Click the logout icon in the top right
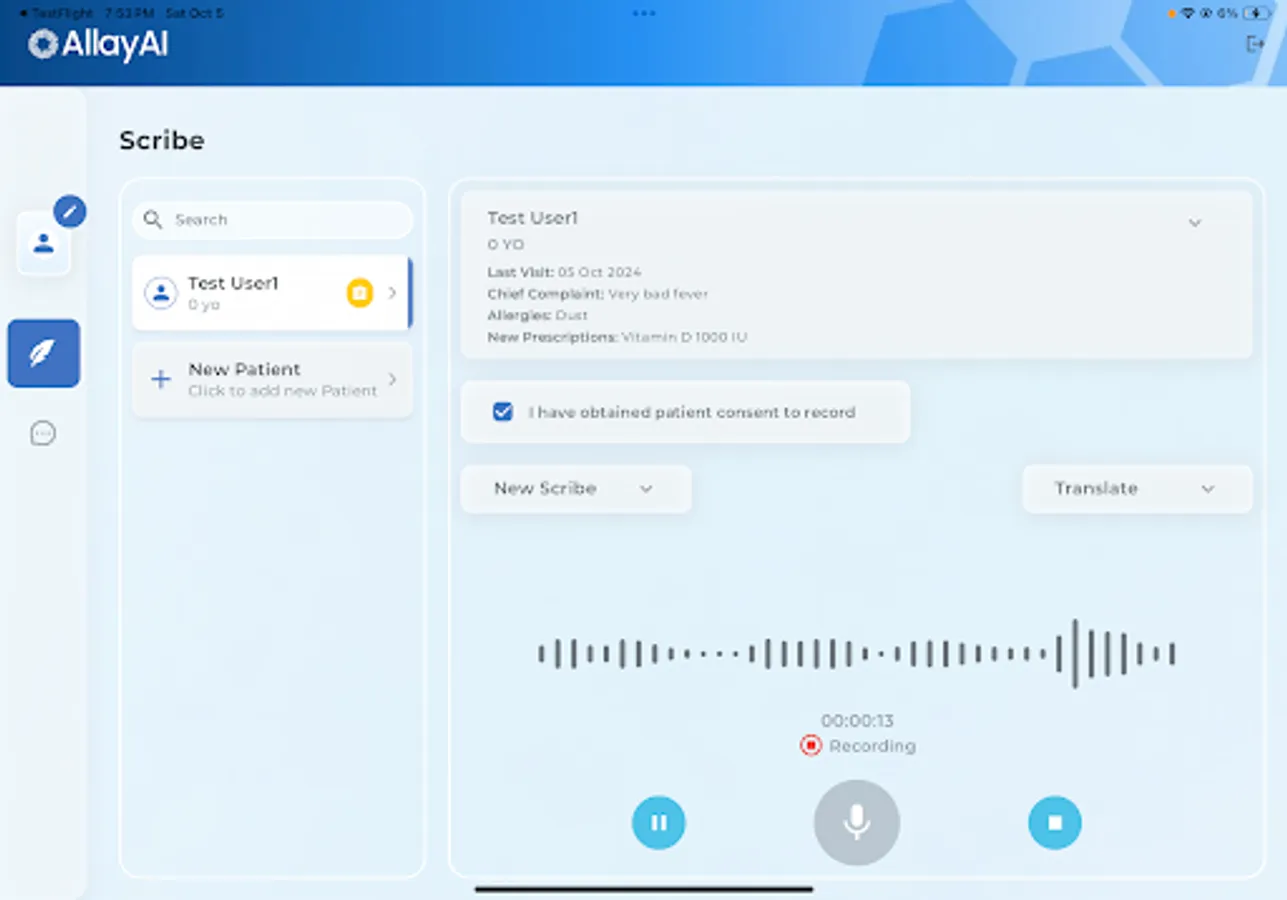This screenshot has height=900, width=1287. (1255, 44)
